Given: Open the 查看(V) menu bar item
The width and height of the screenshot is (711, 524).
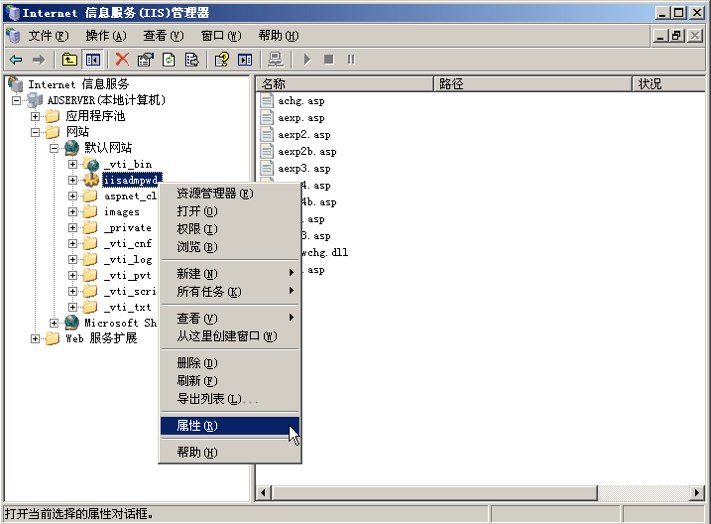Looking at the screenshot, I should pyautogui.click(x=163, y=36).
